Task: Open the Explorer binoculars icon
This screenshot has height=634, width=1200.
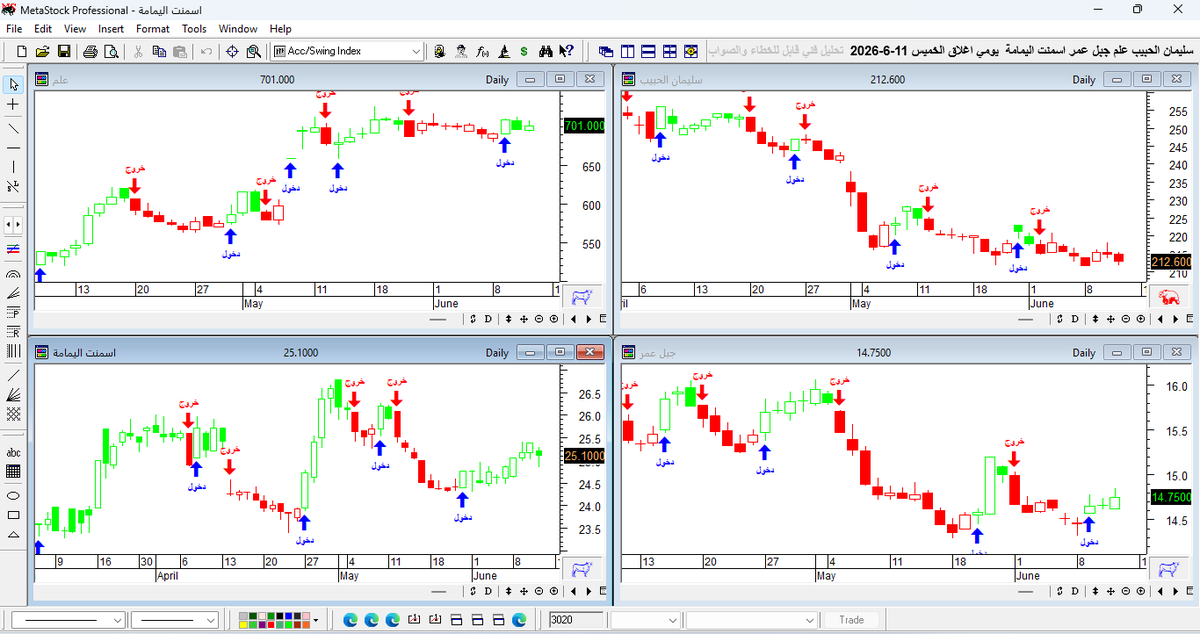Action: [546, 51]
